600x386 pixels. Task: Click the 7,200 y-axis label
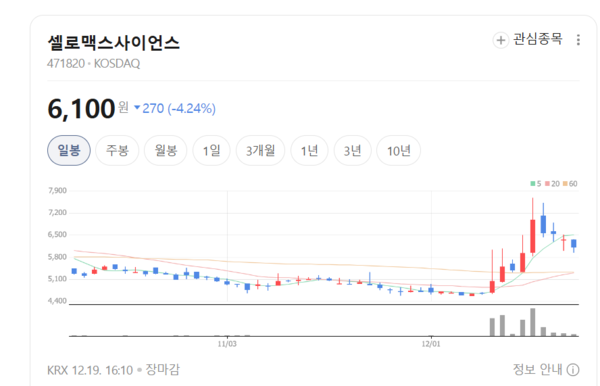[57, 213]
